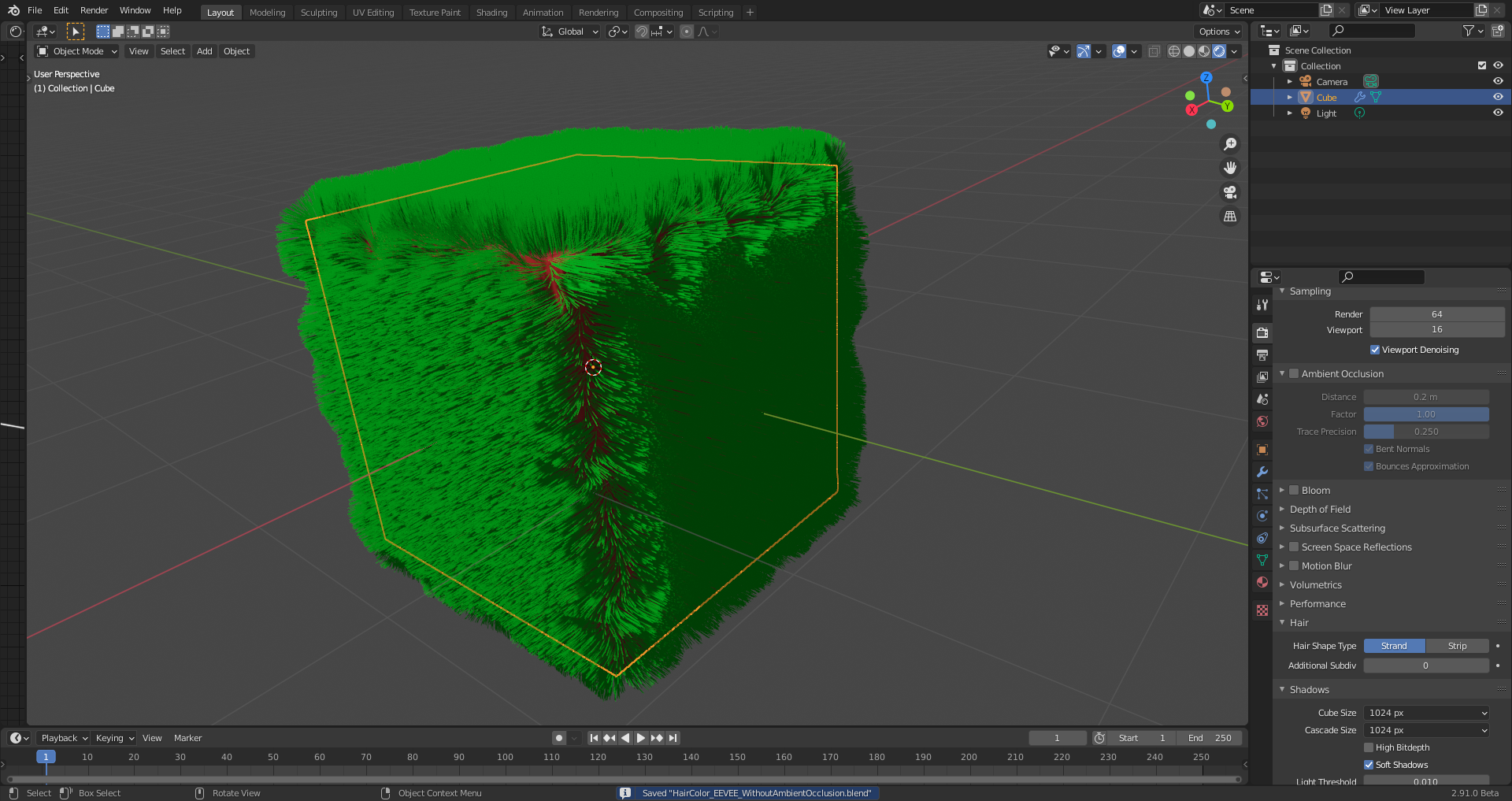Viewport: 1512px width, 801px height.
Task: Open the Object properties tab
Action: click(1262, 450)
